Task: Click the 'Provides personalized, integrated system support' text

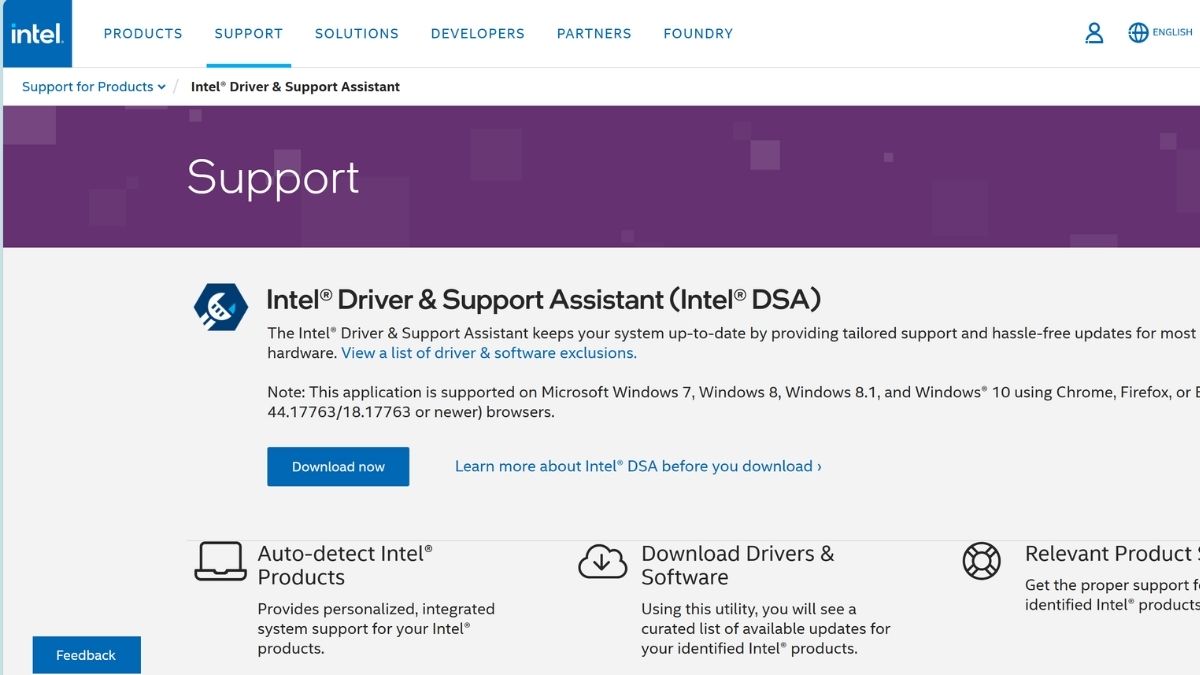Action: pyautogui.click(x=376, y=628)
